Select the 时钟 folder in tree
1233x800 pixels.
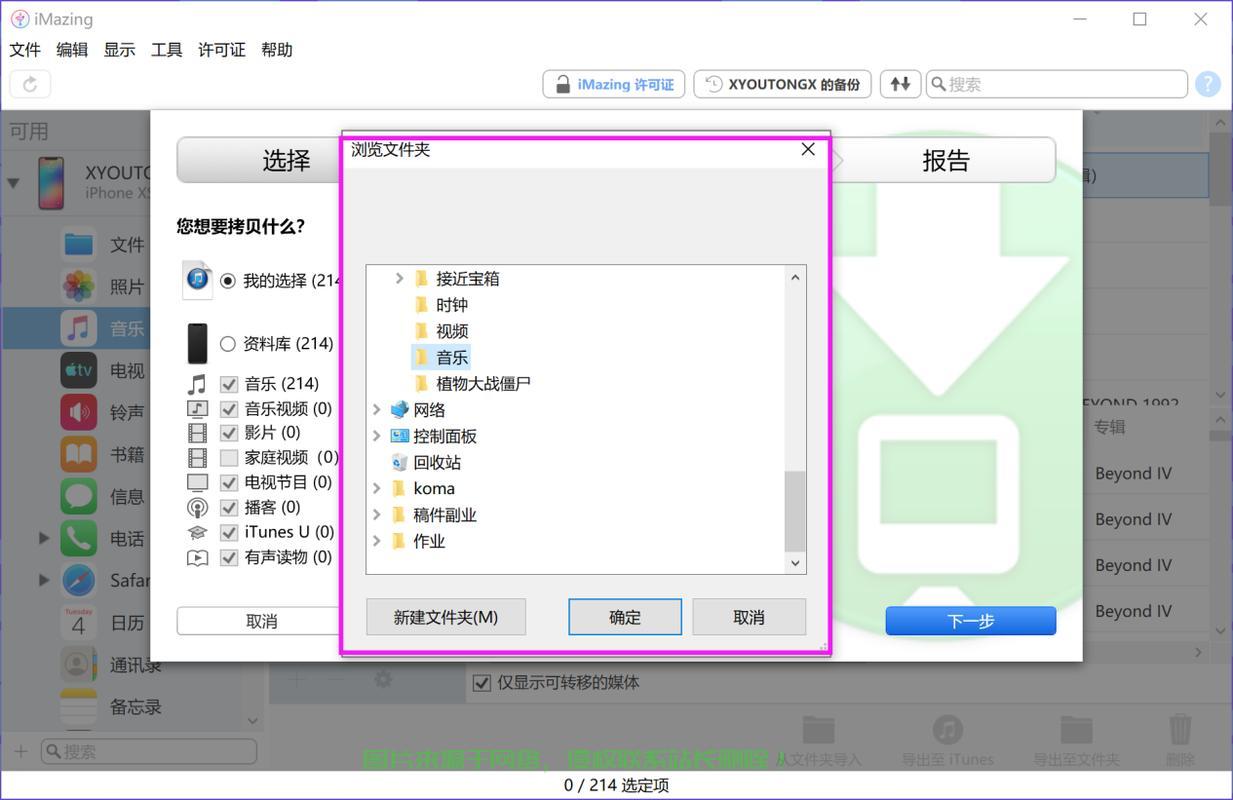[x=441, y=305]
